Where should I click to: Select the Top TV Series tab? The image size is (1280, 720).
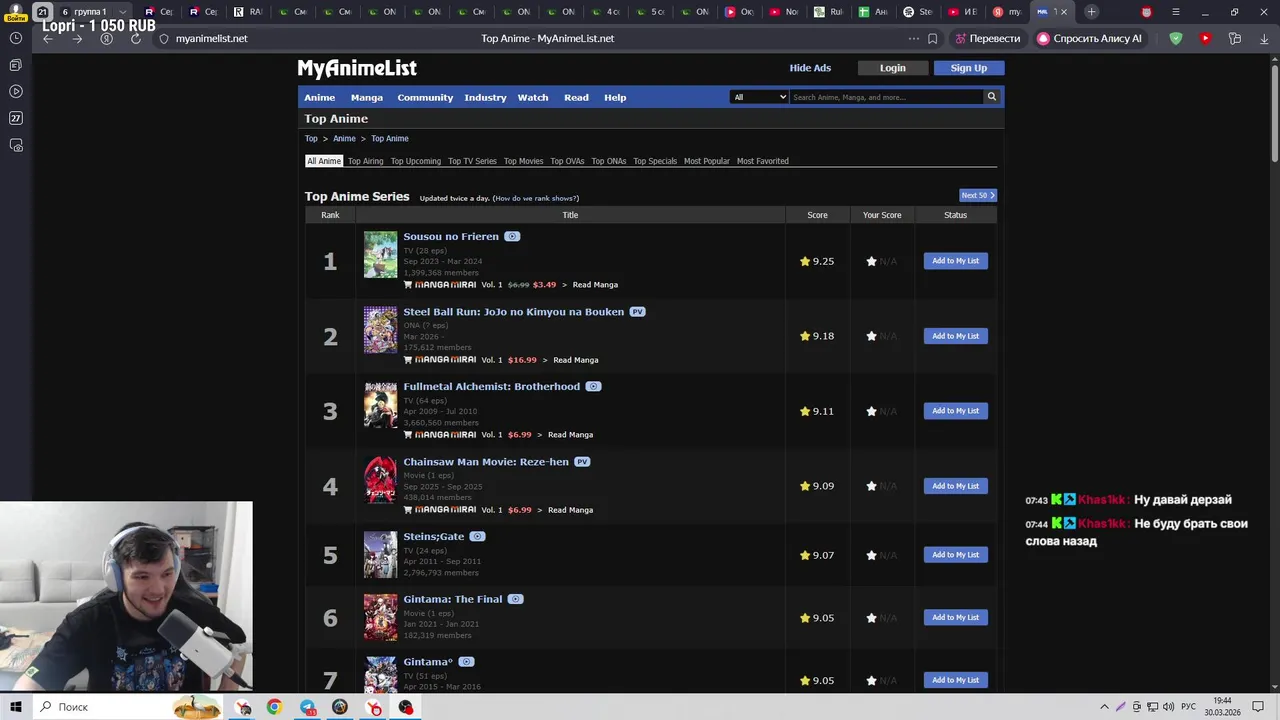pos(472,161)
